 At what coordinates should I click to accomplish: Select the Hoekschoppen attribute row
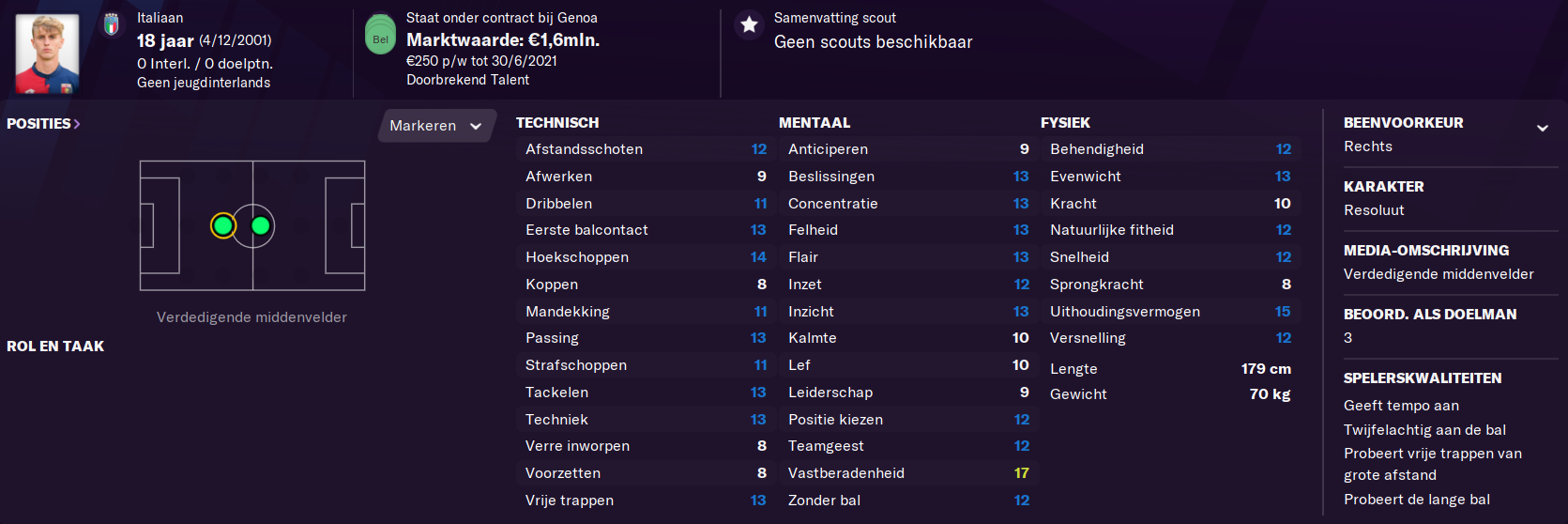[646, 257]
